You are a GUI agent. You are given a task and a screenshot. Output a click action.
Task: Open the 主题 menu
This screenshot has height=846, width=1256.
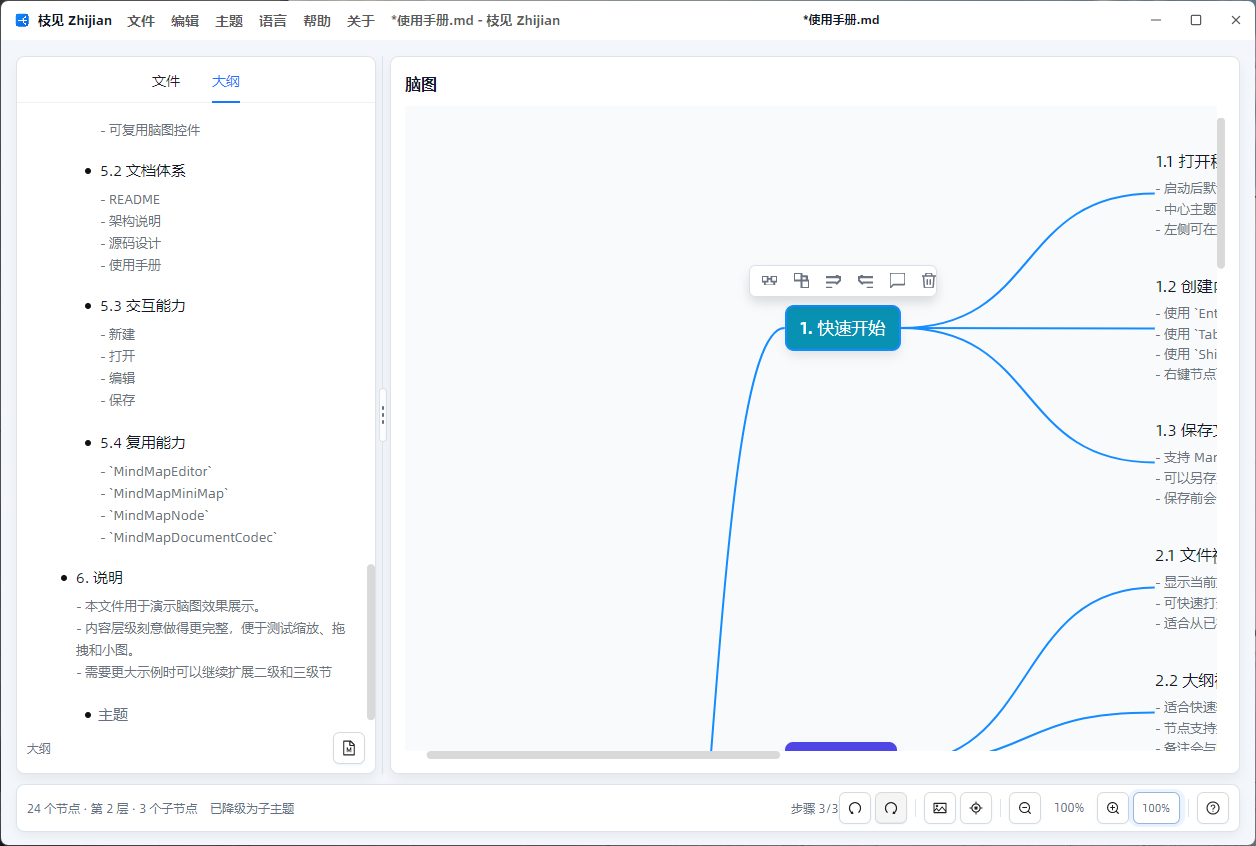click(x=229, y=20)
